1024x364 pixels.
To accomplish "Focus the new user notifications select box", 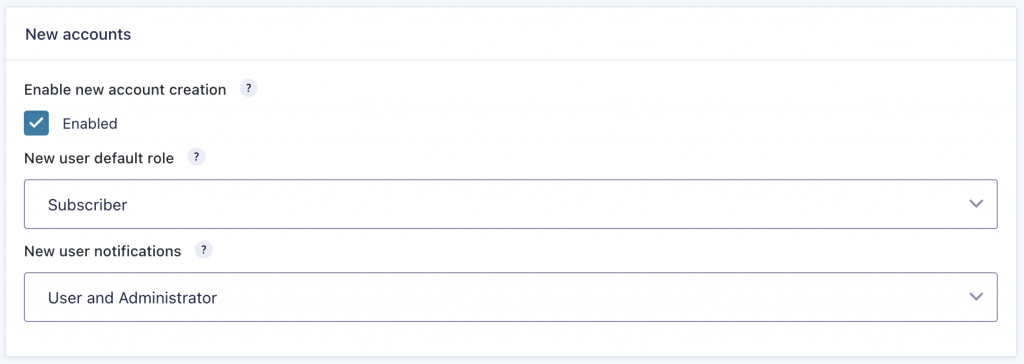I will click(x=511, y=297).
